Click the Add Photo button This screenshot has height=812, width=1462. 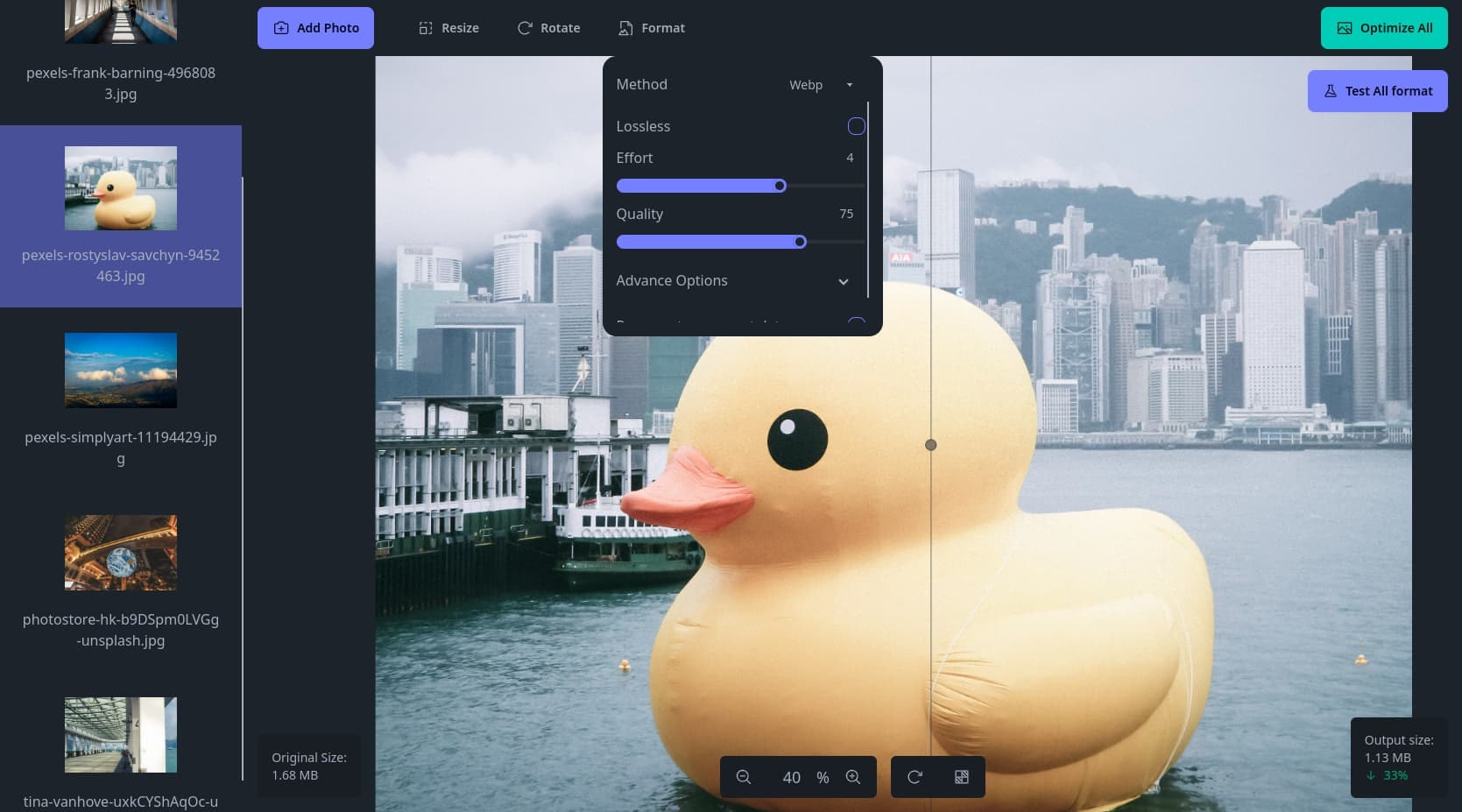click(x=315, y=28)
